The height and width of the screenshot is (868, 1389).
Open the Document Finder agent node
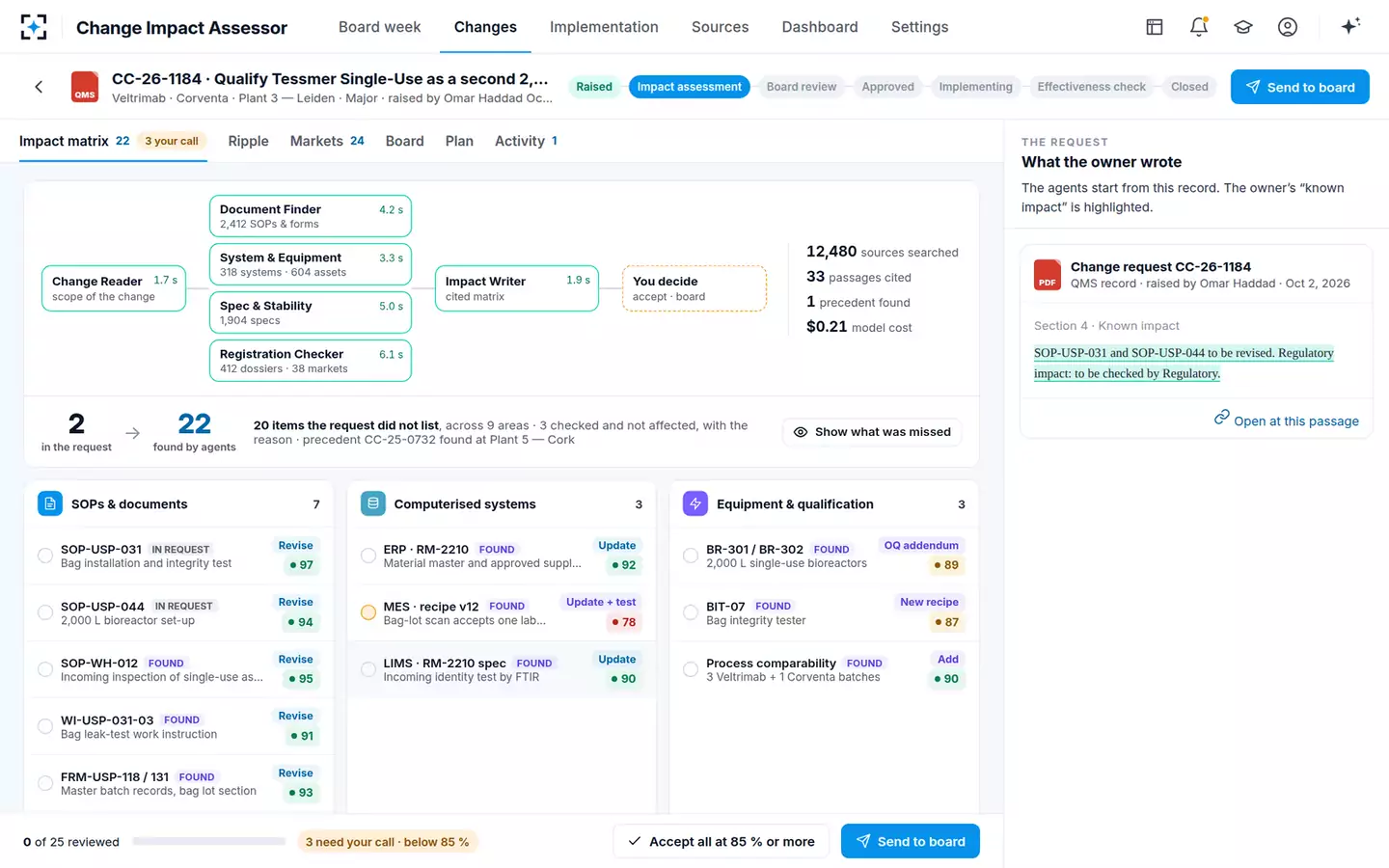[x=311, y=216]
